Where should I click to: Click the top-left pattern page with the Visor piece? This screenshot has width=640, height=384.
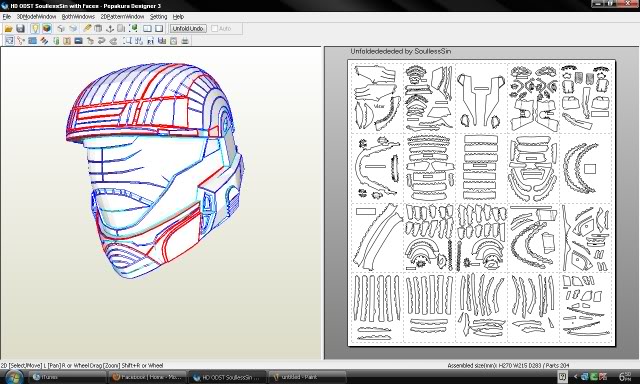[x=377, y=98]
